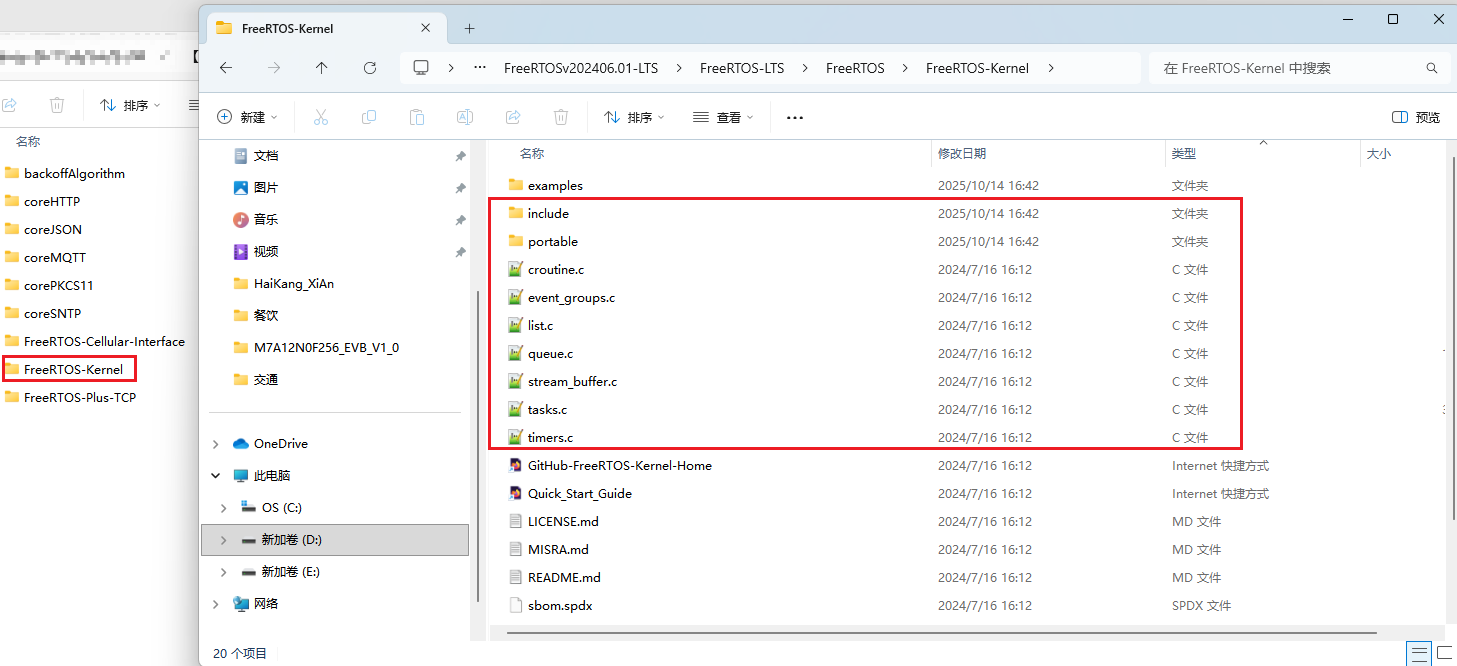Viewport: 1457px width, 666px height.
Task: Show hidden path segments via ellipsis breadcrumb
Action: click(480, 68)
